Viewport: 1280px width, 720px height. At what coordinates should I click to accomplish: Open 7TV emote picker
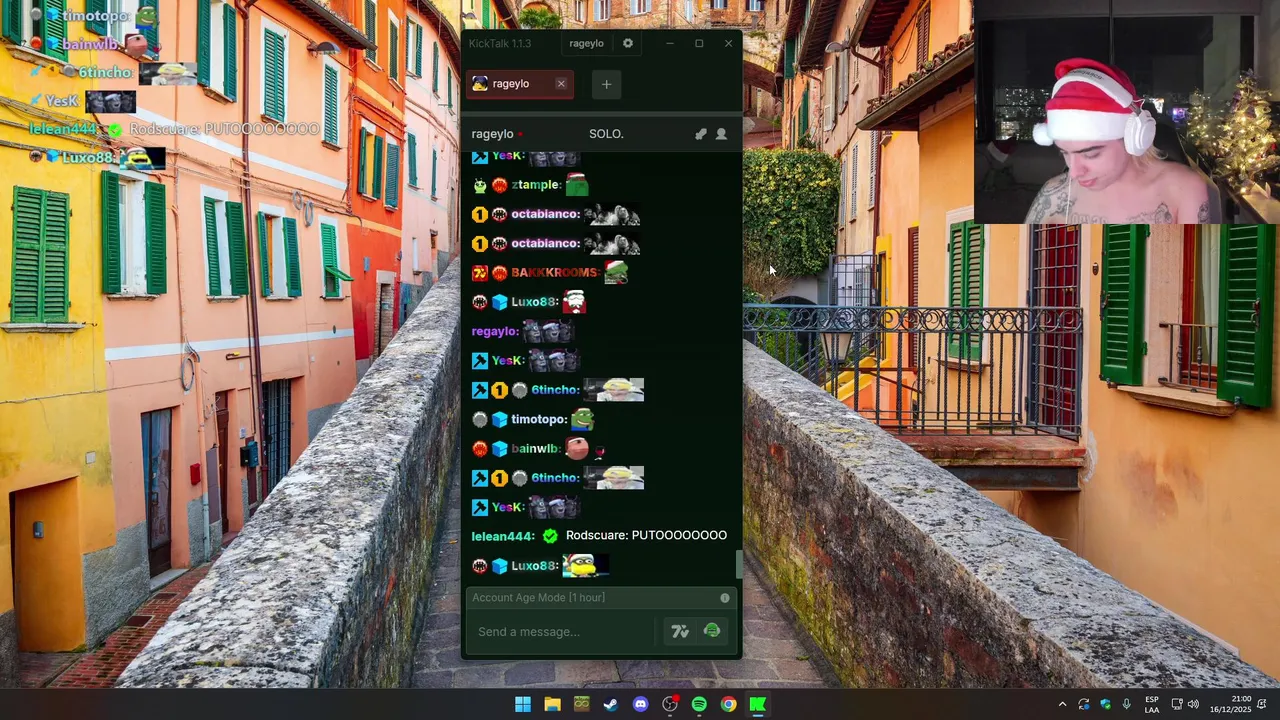pos(680,632)
